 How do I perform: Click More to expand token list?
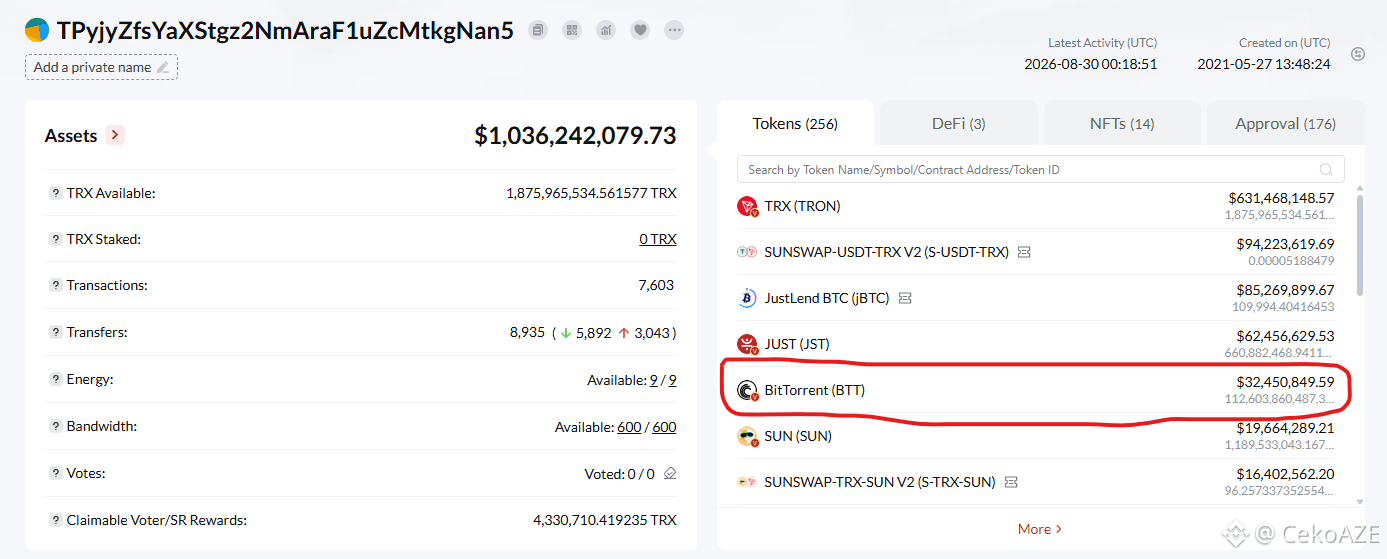pyautogui.click(x=1040, y=529)
